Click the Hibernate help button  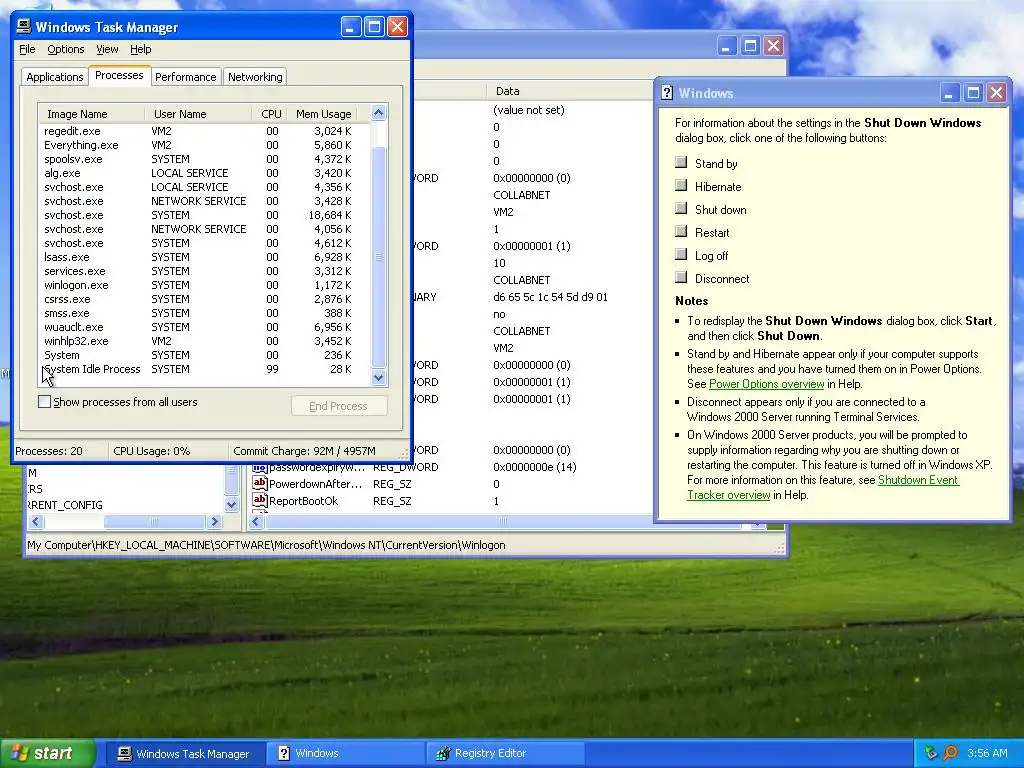click(x=681, y=185)
